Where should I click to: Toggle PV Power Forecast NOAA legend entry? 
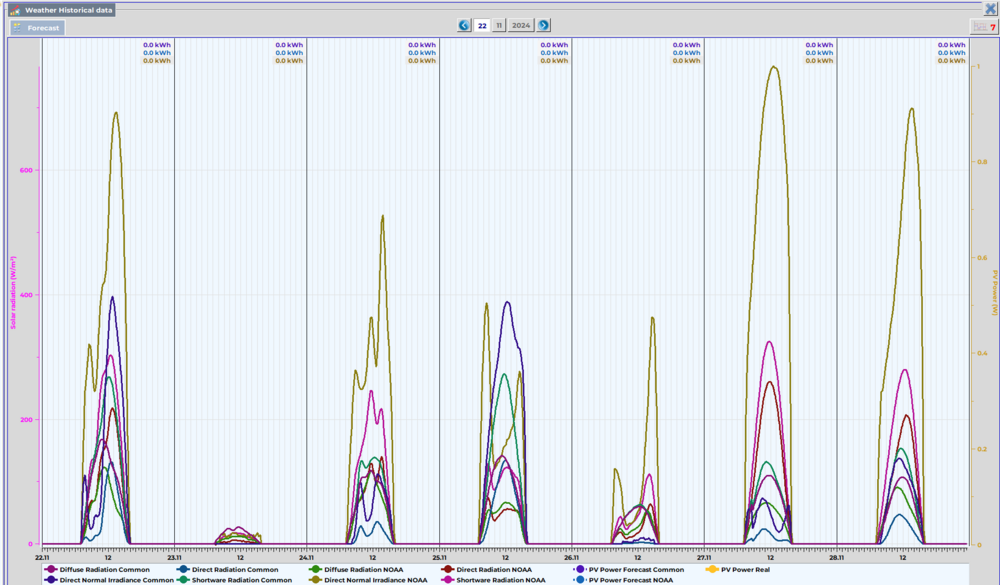point(623,579)
